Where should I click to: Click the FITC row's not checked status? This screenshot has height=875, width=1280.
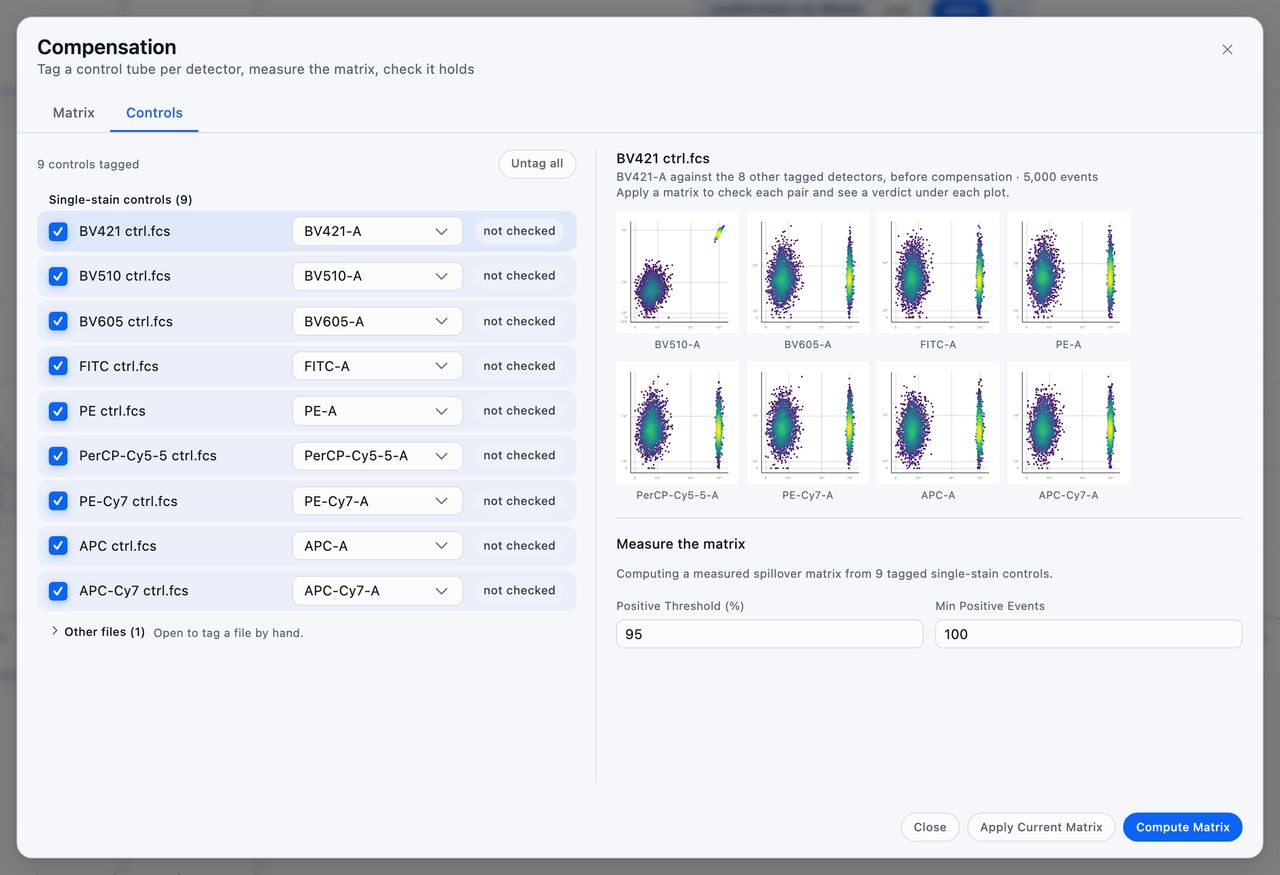tap(519, 366)
